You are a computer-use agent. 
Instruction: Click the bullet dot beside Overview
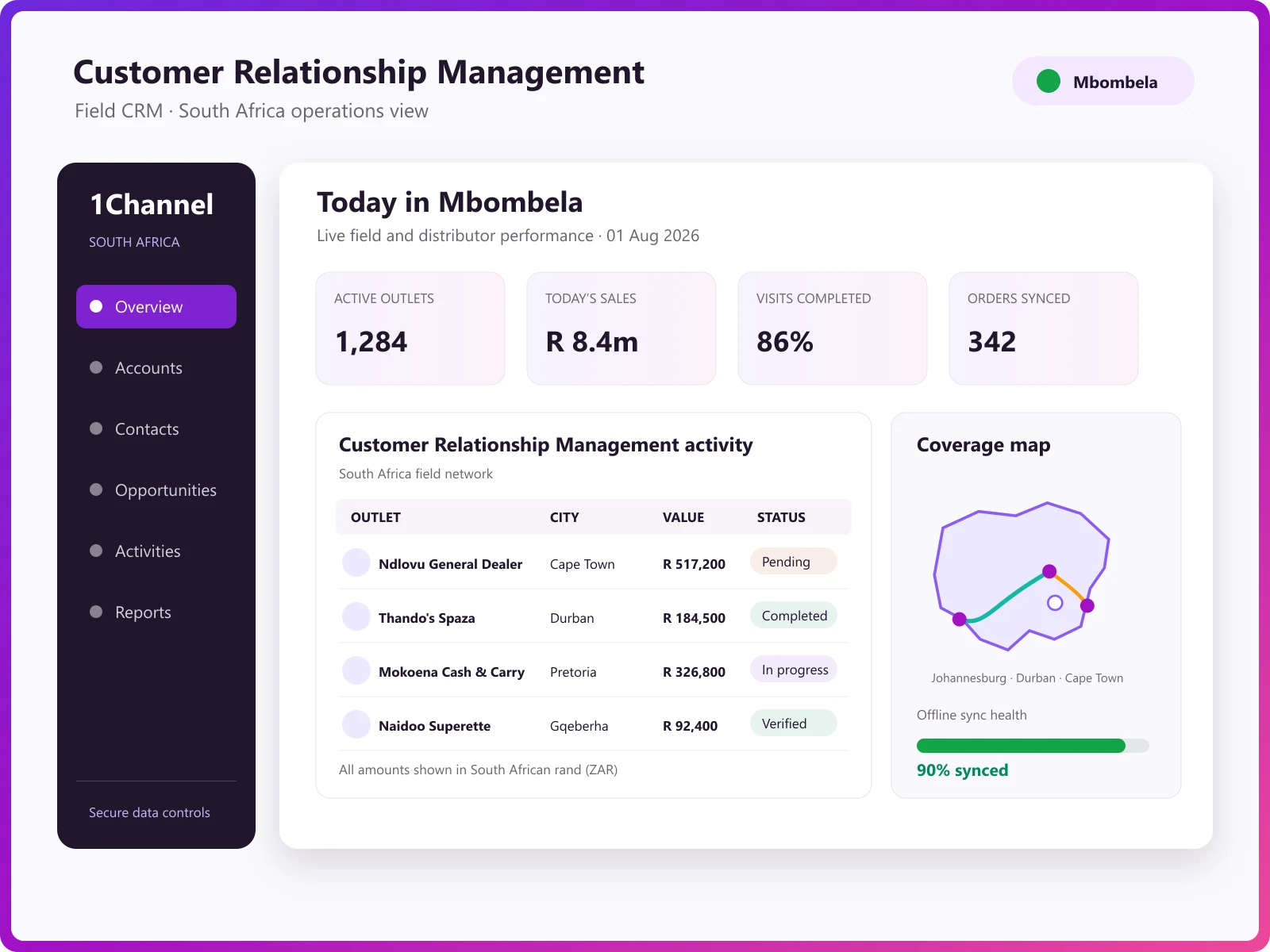click(96, 306)
